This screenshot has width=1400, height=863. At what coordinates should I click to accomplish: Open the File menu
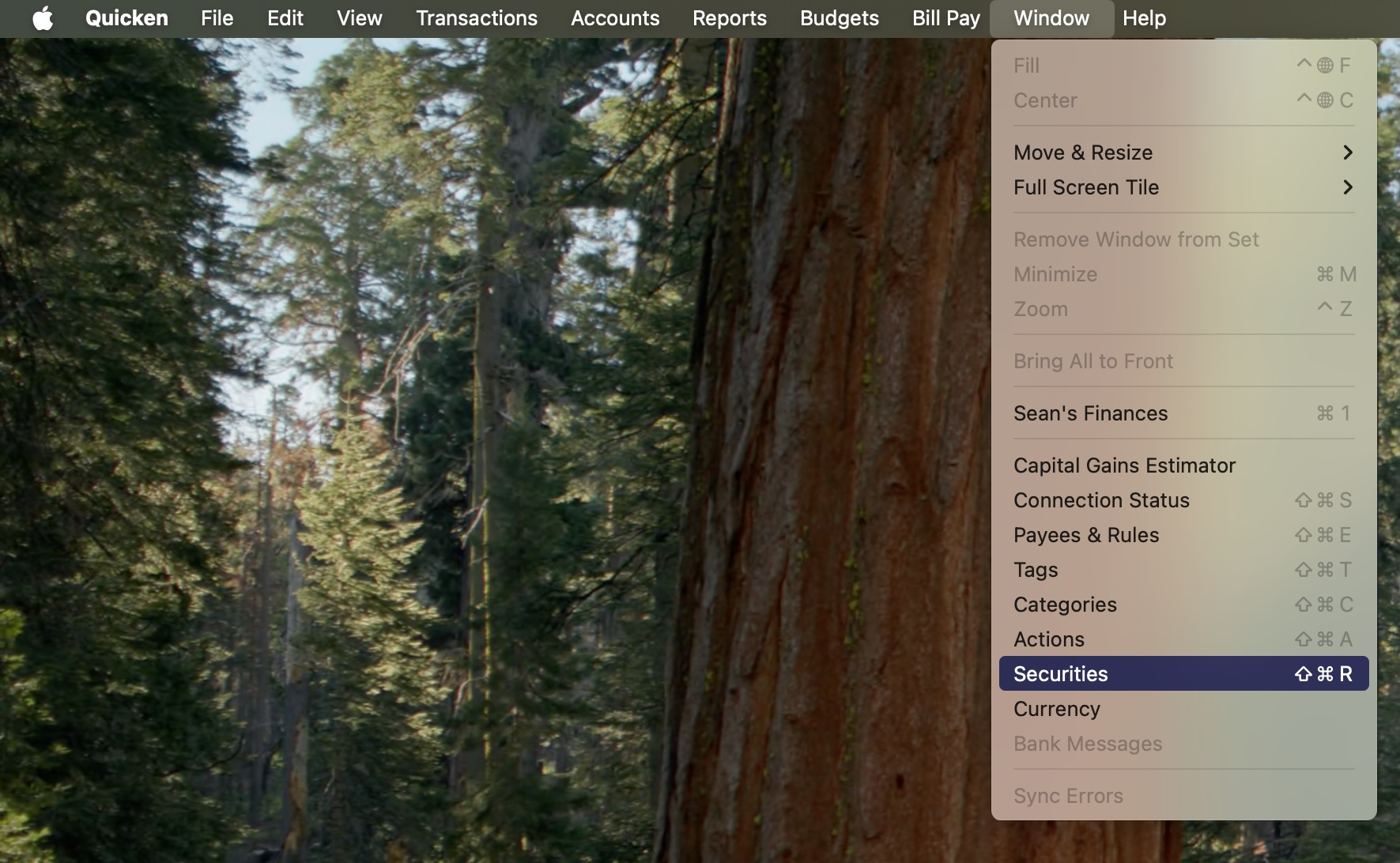pos(217,18)
